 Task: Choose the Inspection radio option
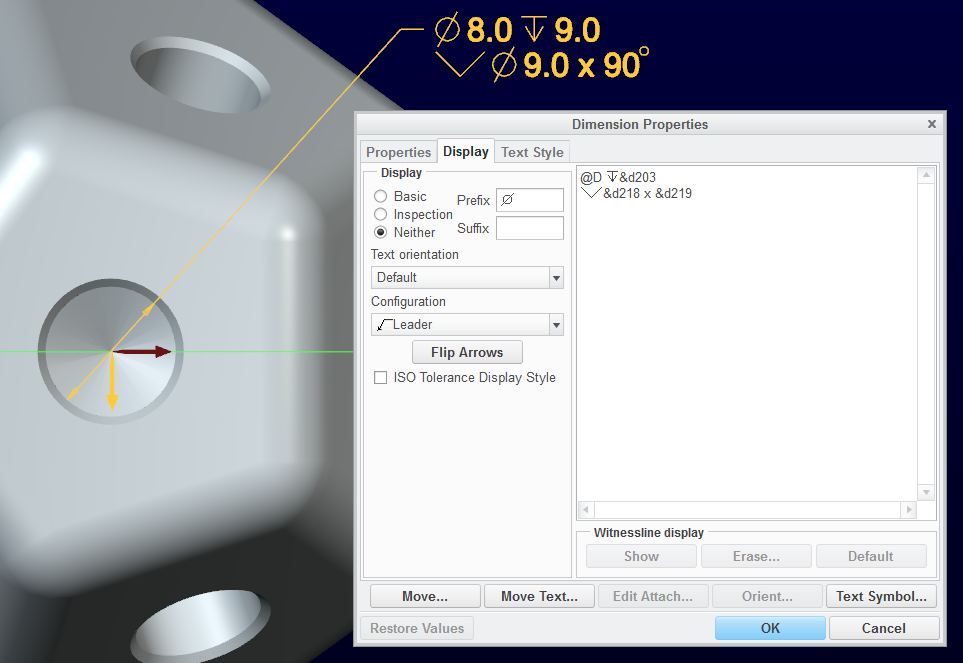(x=381, y=214)
